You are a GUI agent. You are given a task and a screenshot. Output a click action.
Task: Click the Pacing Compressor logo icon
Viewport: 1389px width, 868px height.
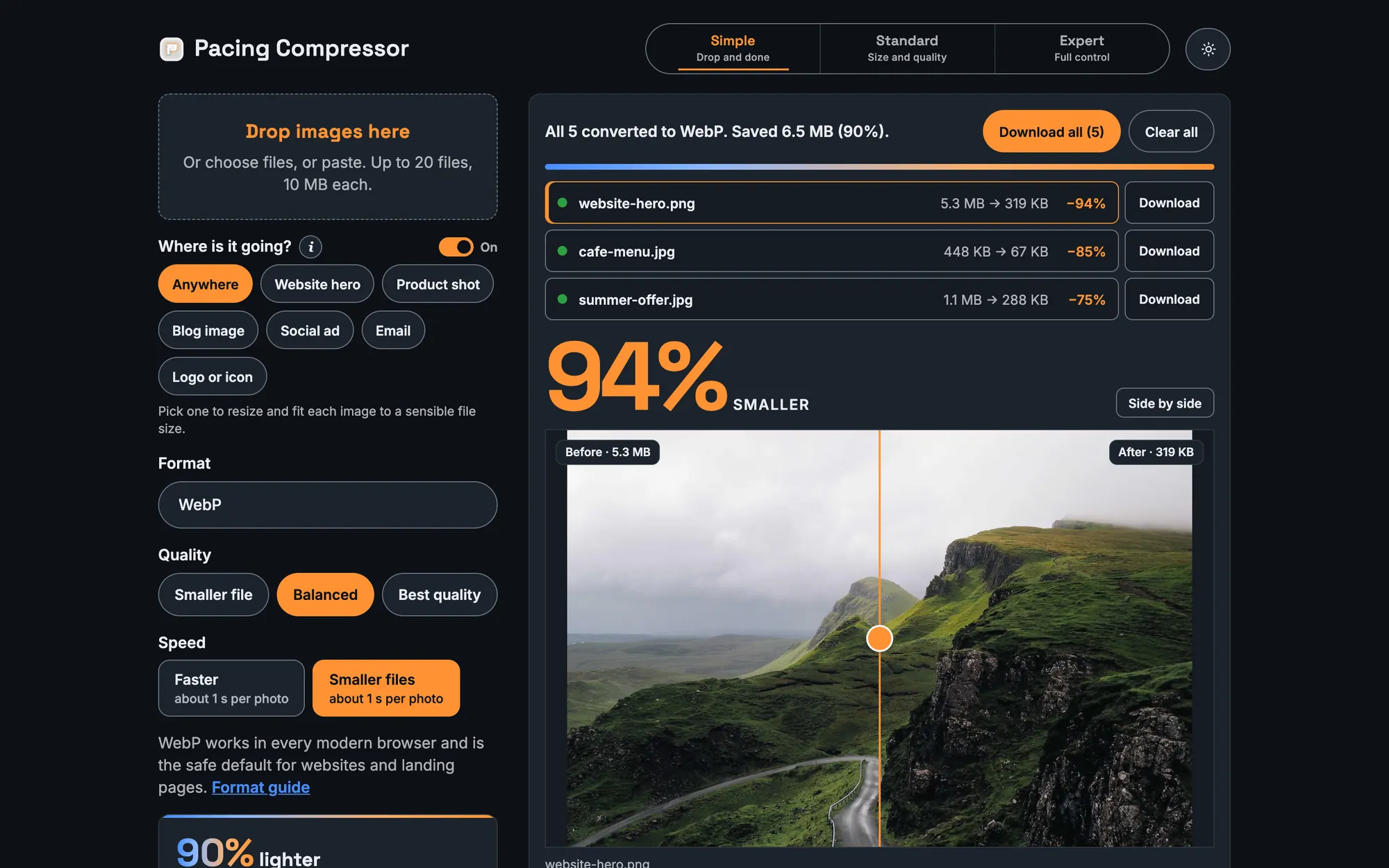[172, 49]
